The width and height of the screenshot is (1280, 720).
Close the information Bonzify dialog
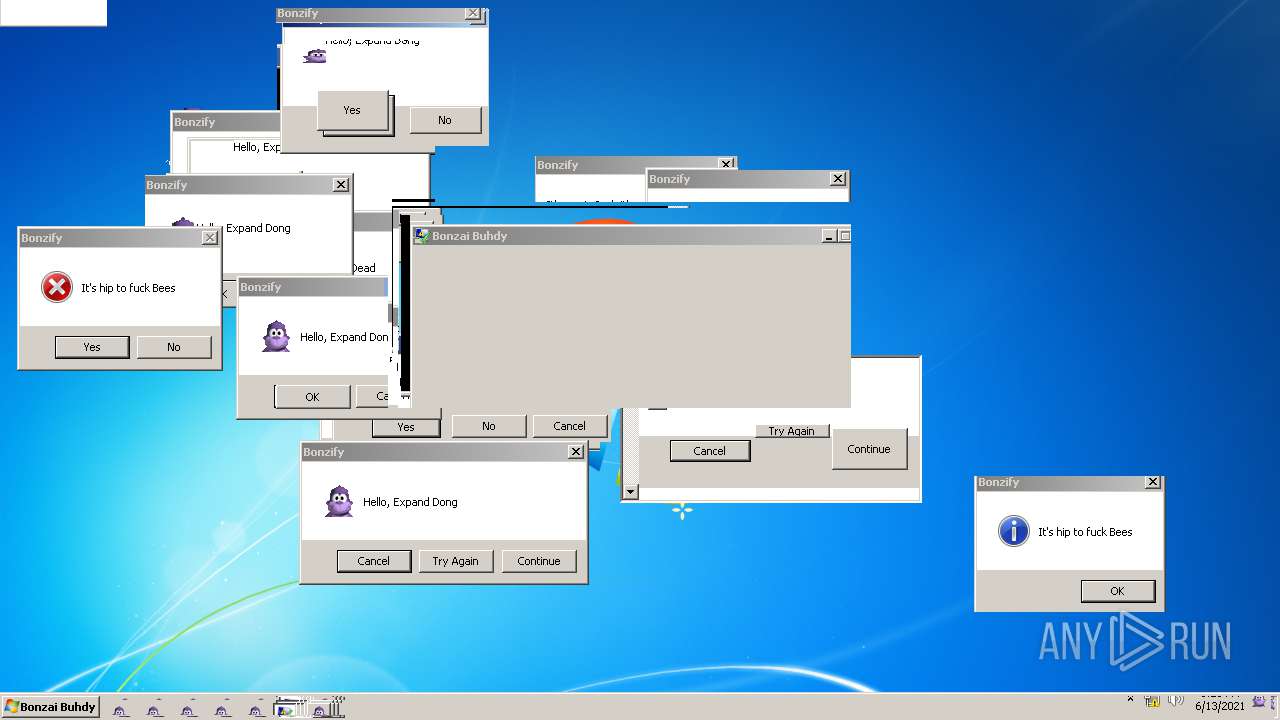click(x=1153, y=482)
